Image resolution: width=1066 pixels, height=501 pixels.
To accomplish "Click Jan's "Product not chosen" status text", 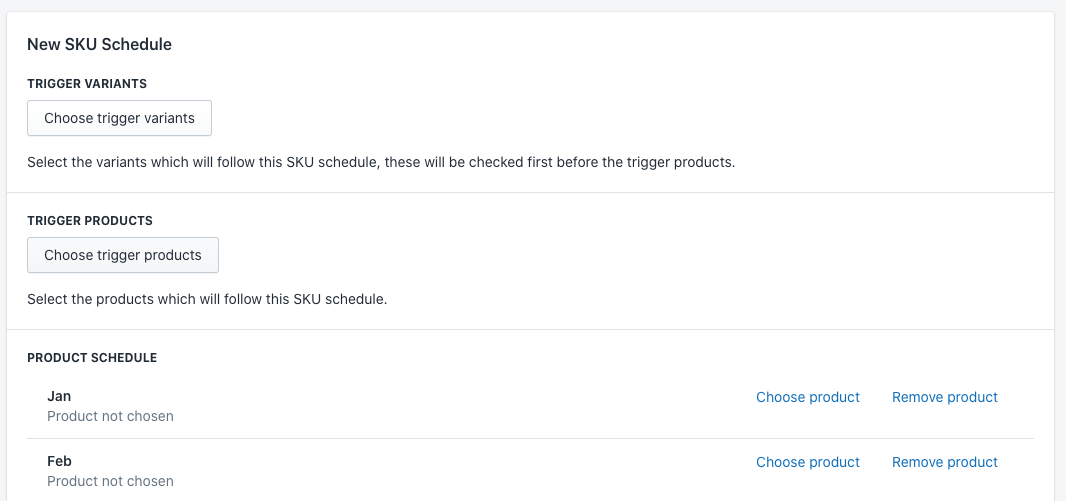I will tap(110, 416).
